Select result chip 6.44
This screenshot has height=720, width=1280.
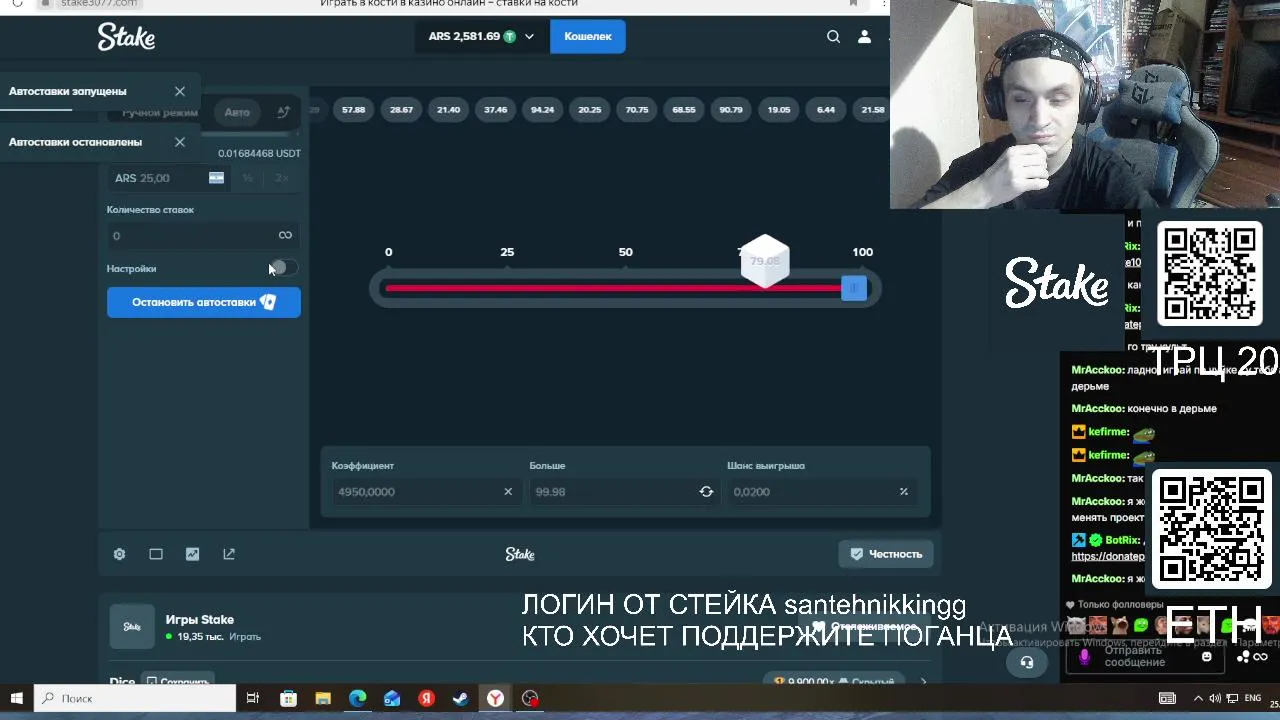click(825, 109)
